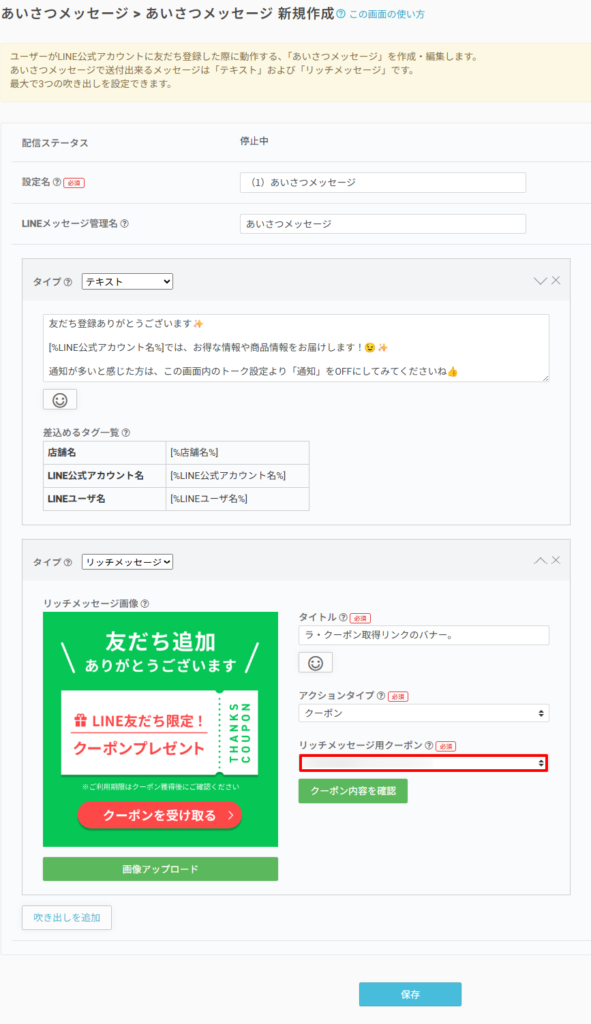Click help icon beside LINEメッセージ管理名 label
Image resolution: width=591 pixels, height=1024 pixels.
point(125,223)
